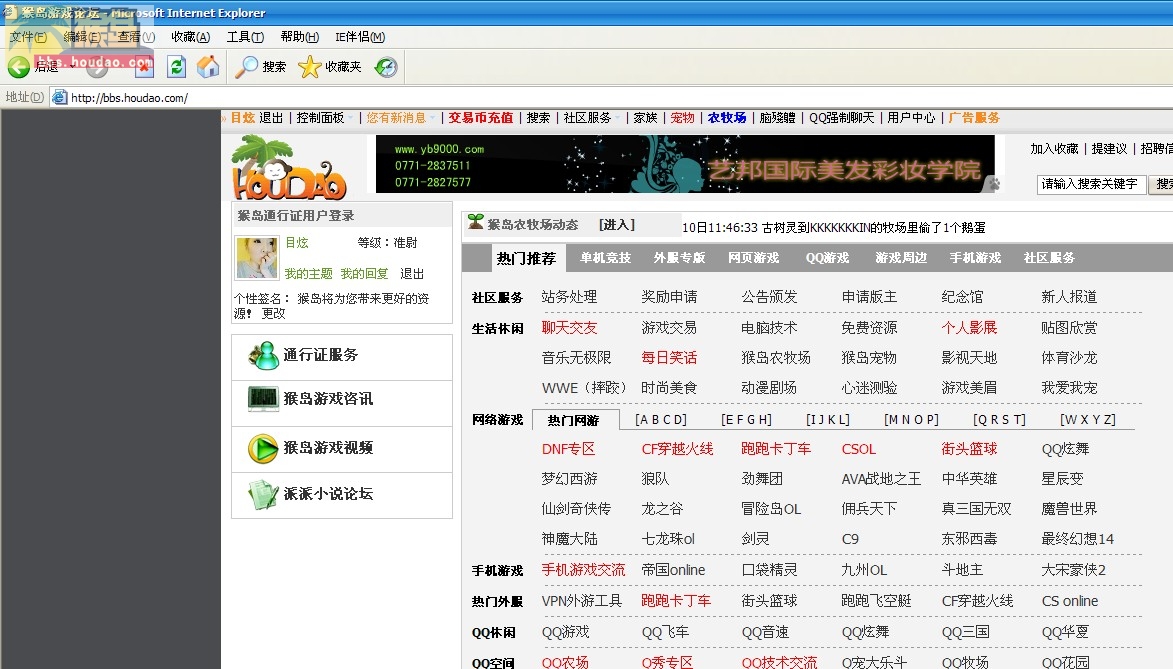The width and height of the screenshot is (1173, 669).
Task: Open the QQ飞车 forum
Action: [665, 632]
